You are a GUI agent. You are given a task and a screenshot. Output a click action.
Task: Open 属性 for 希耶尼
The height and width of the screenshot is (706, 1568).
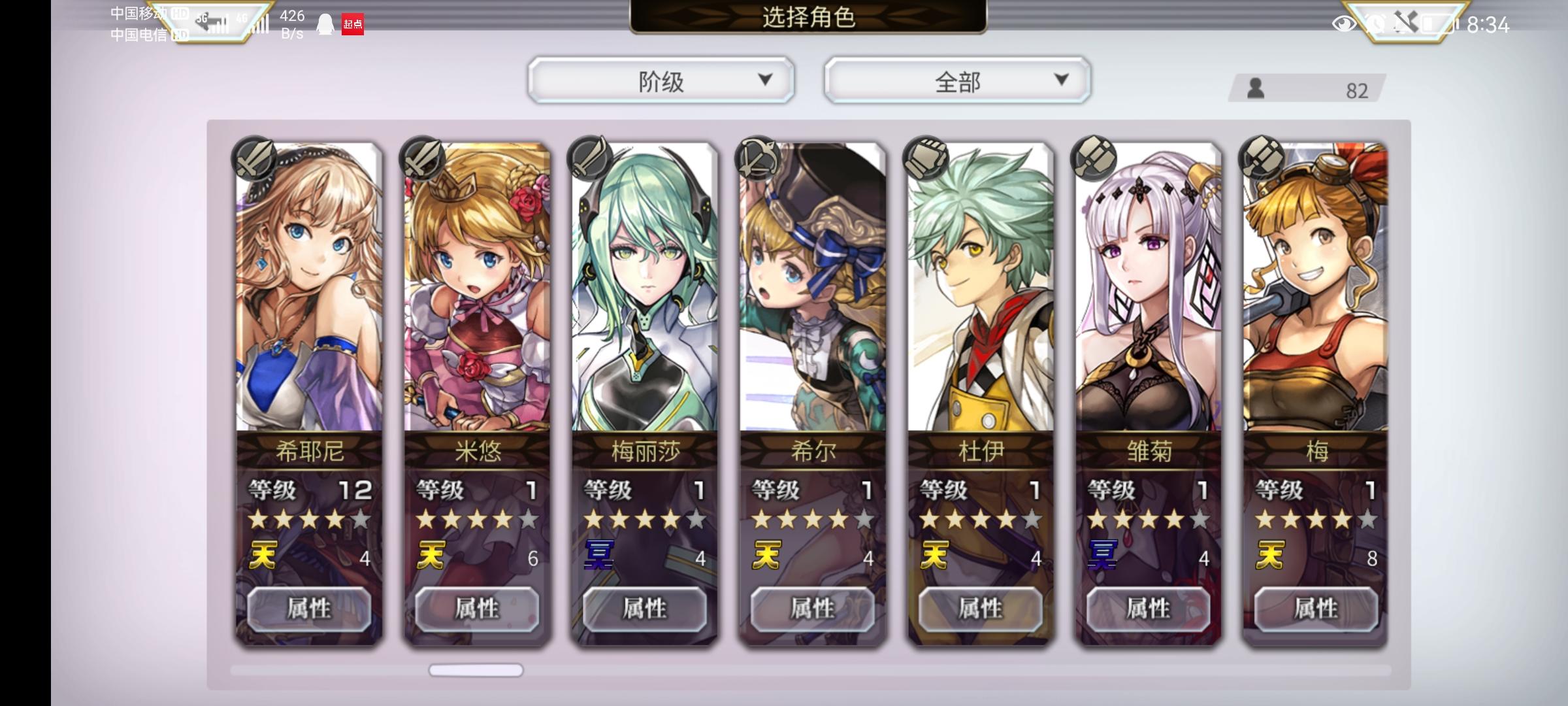(x=309, y=609)
